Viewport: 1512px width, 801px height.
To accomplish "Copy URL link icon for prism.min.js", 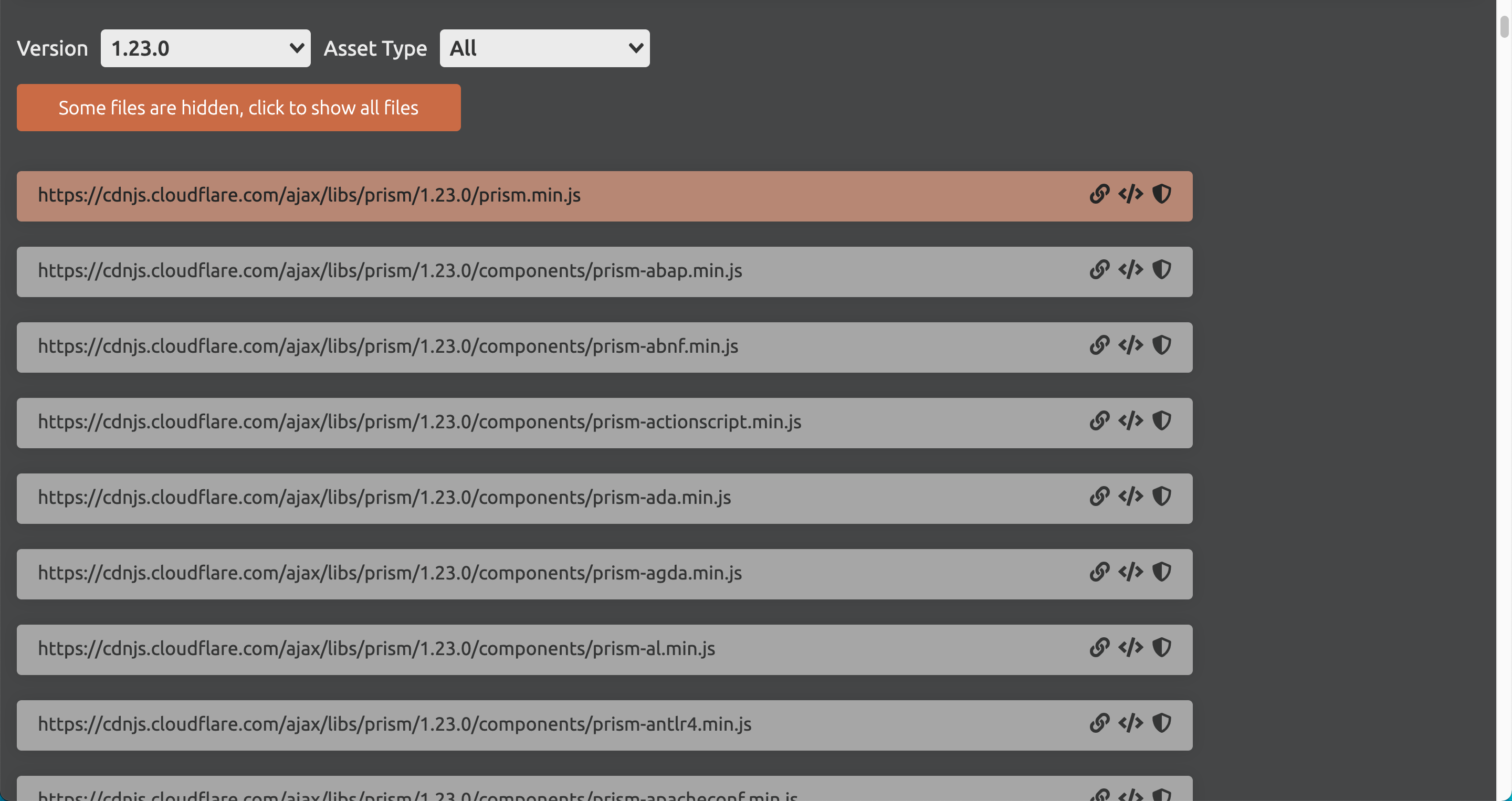I will click(1099, 194).
